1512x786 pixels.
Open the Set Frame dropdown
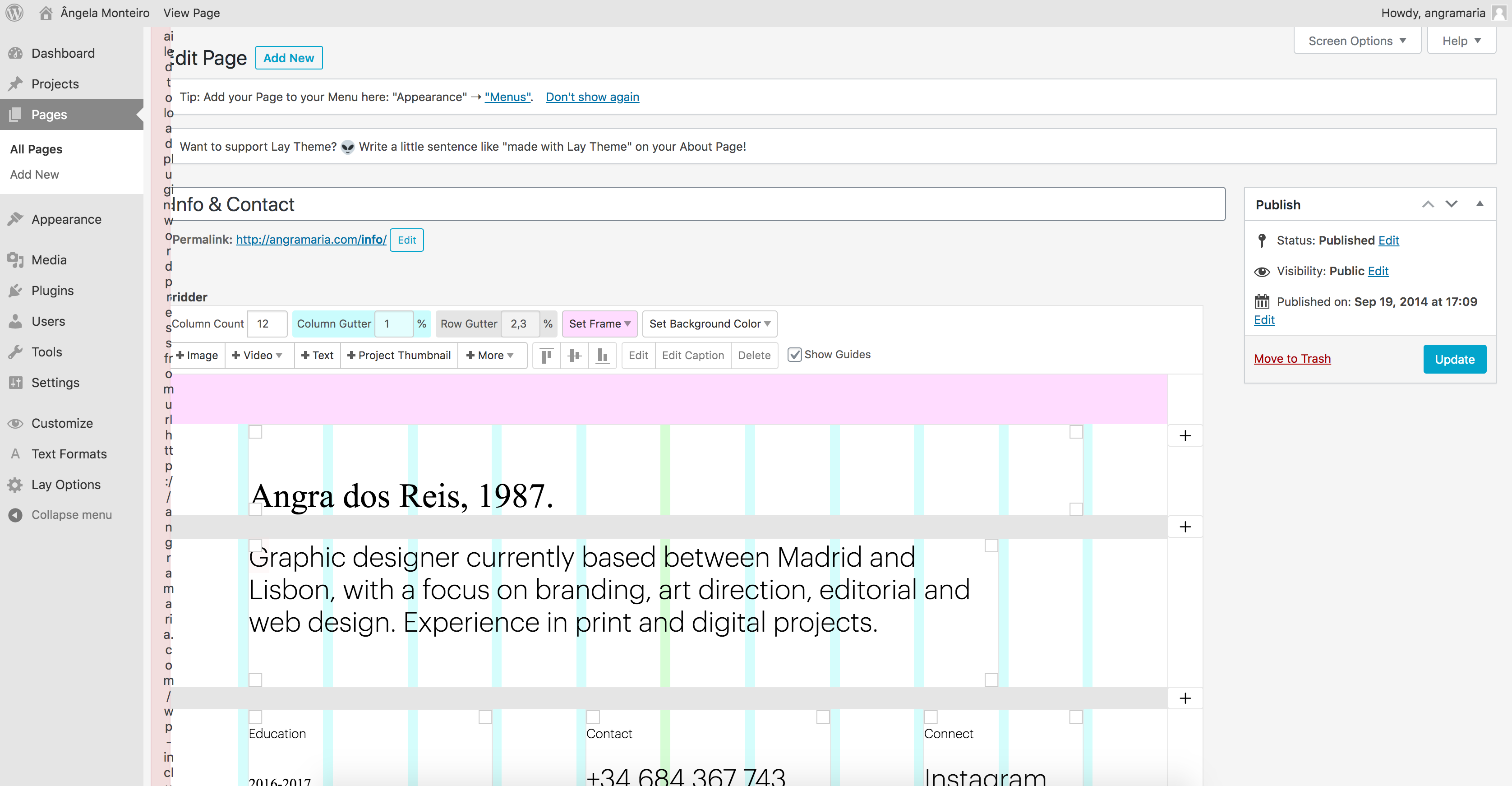pos(599,324)
